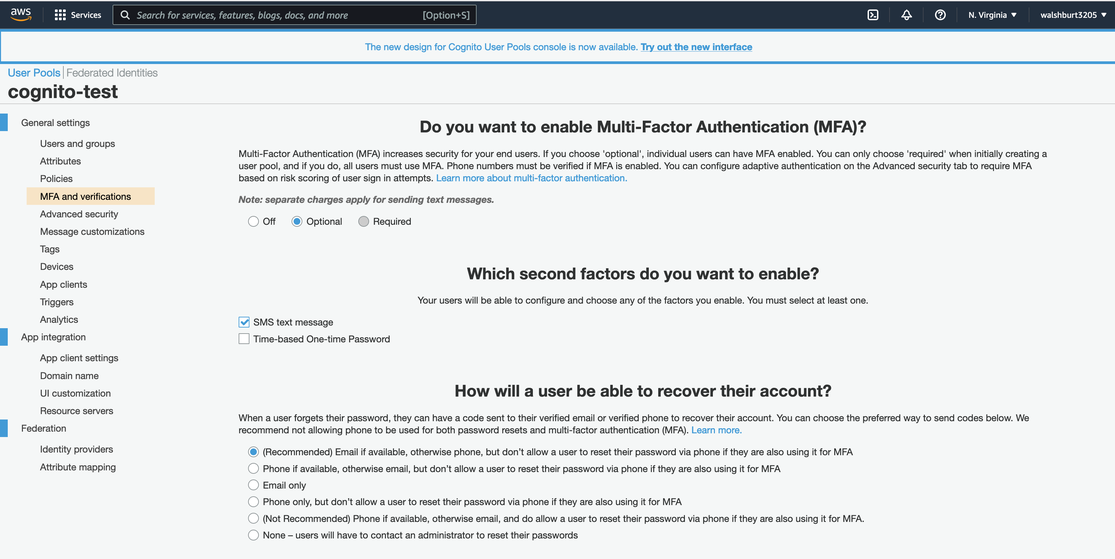1115x559 pixels.
Task: Open Resource servers page
Action: [76, 411]
